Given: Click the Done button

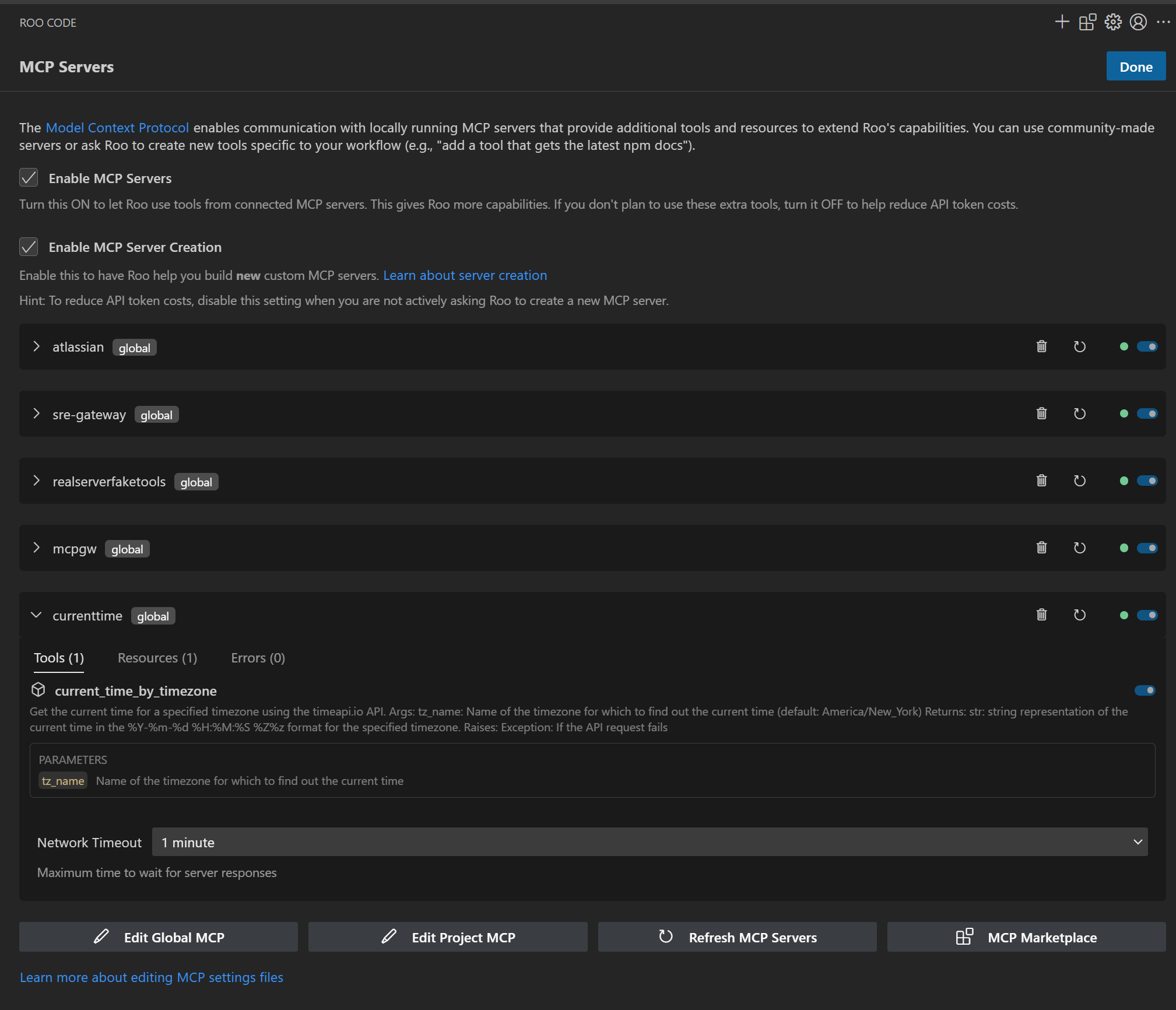Looking at the screenshot, I should click(x=1135, y=66).
